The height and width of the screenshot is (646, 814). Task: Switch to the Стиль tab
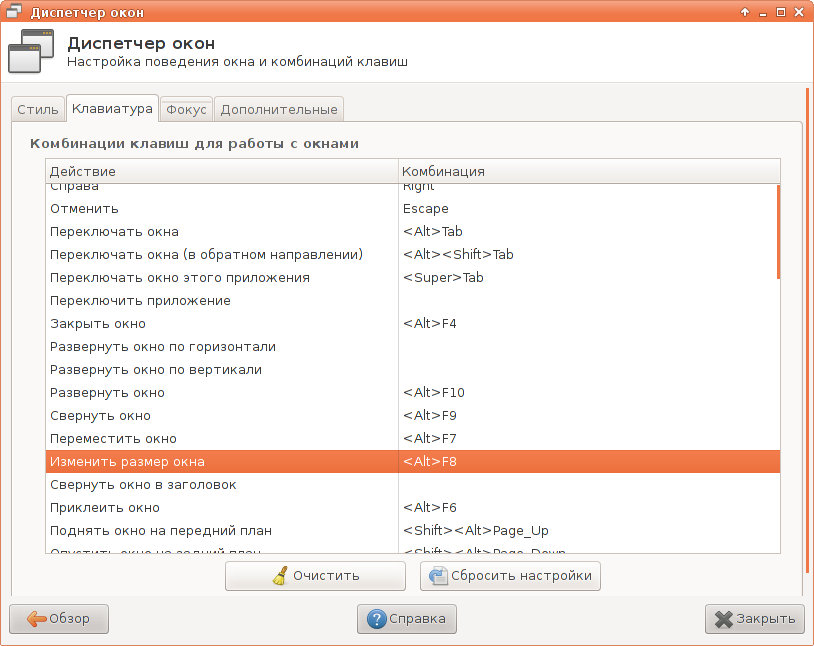[x=38, y=109]
